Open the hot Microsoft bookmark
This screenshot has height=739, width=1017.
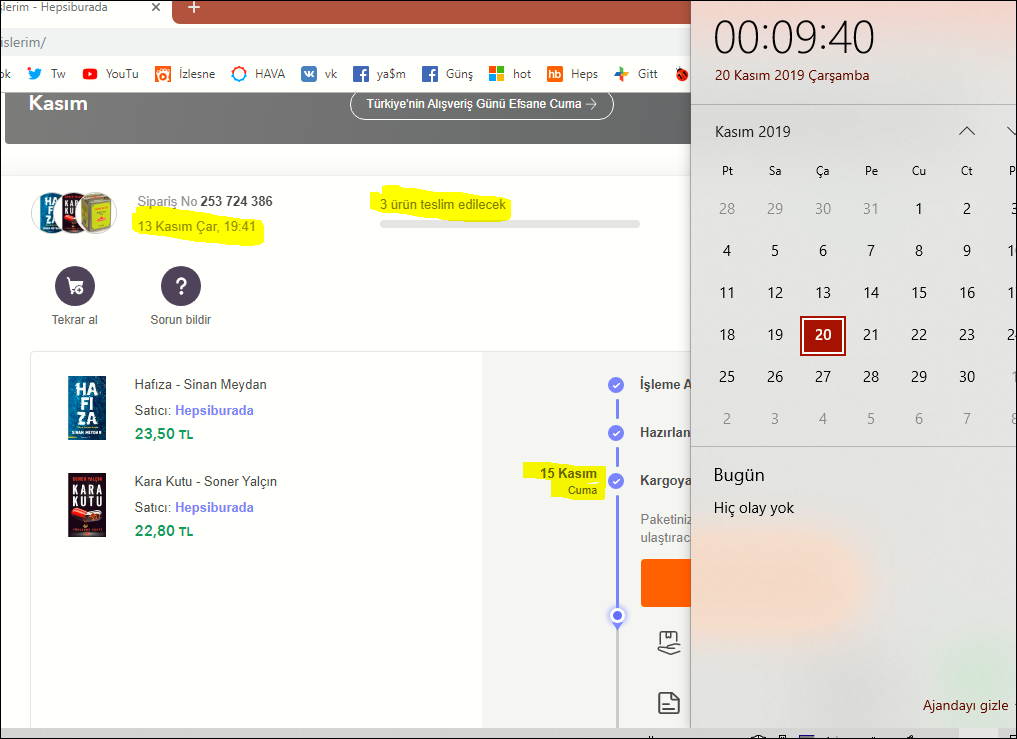click(x=510, y=74)
